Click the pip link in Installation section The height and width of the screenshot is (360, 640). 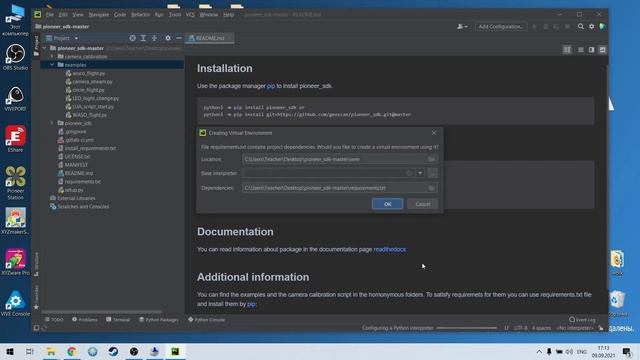click(x=271, y=86)
